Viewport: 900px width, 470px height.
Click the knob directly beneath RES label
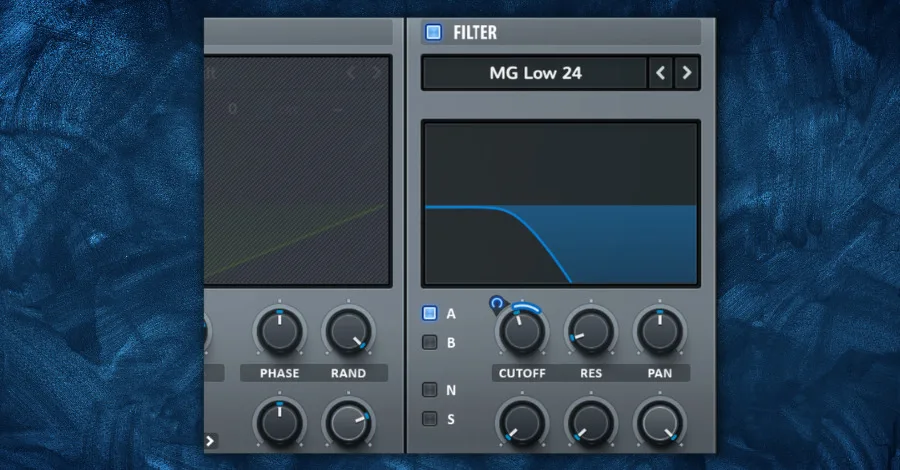591,424
